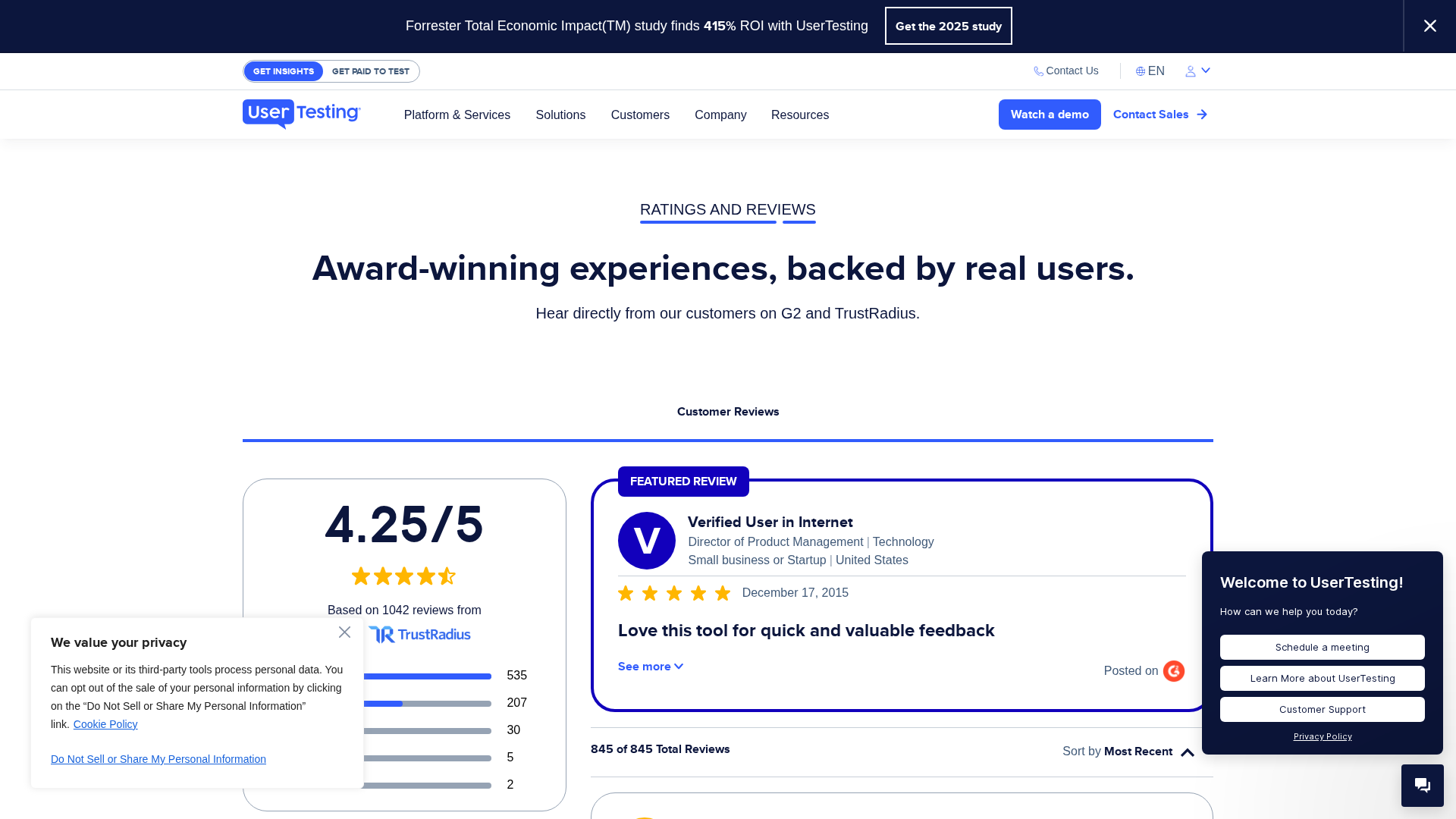Expand featured review with See more
Image resolution: width=1456 pixels, height=819 pixels.
pyautogui.click(x=650, y=667)
